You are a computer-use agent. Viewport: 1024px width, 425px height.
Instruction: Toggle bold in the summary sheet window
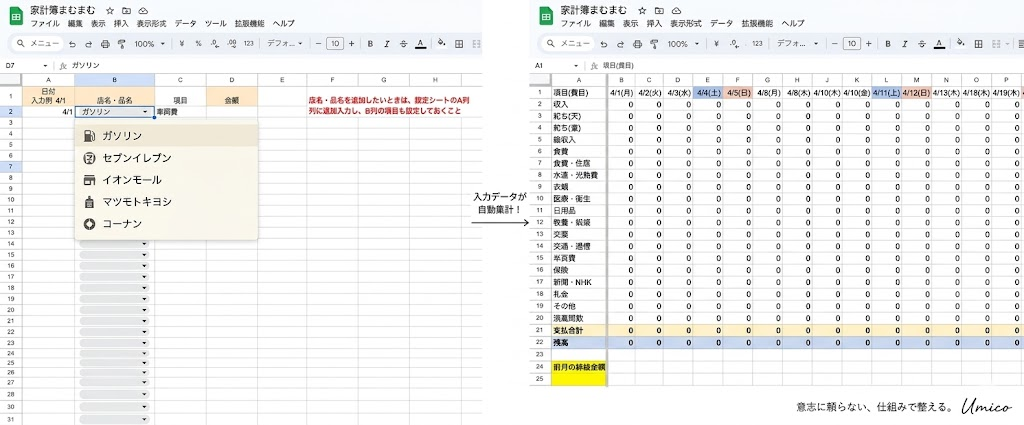click(888, 44)
